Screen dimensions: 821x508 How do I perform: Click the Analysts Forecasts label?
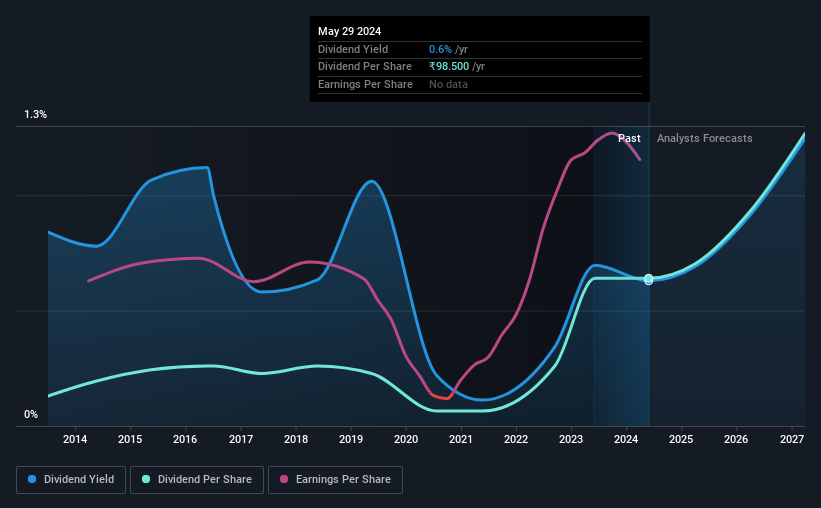point(705,138)
